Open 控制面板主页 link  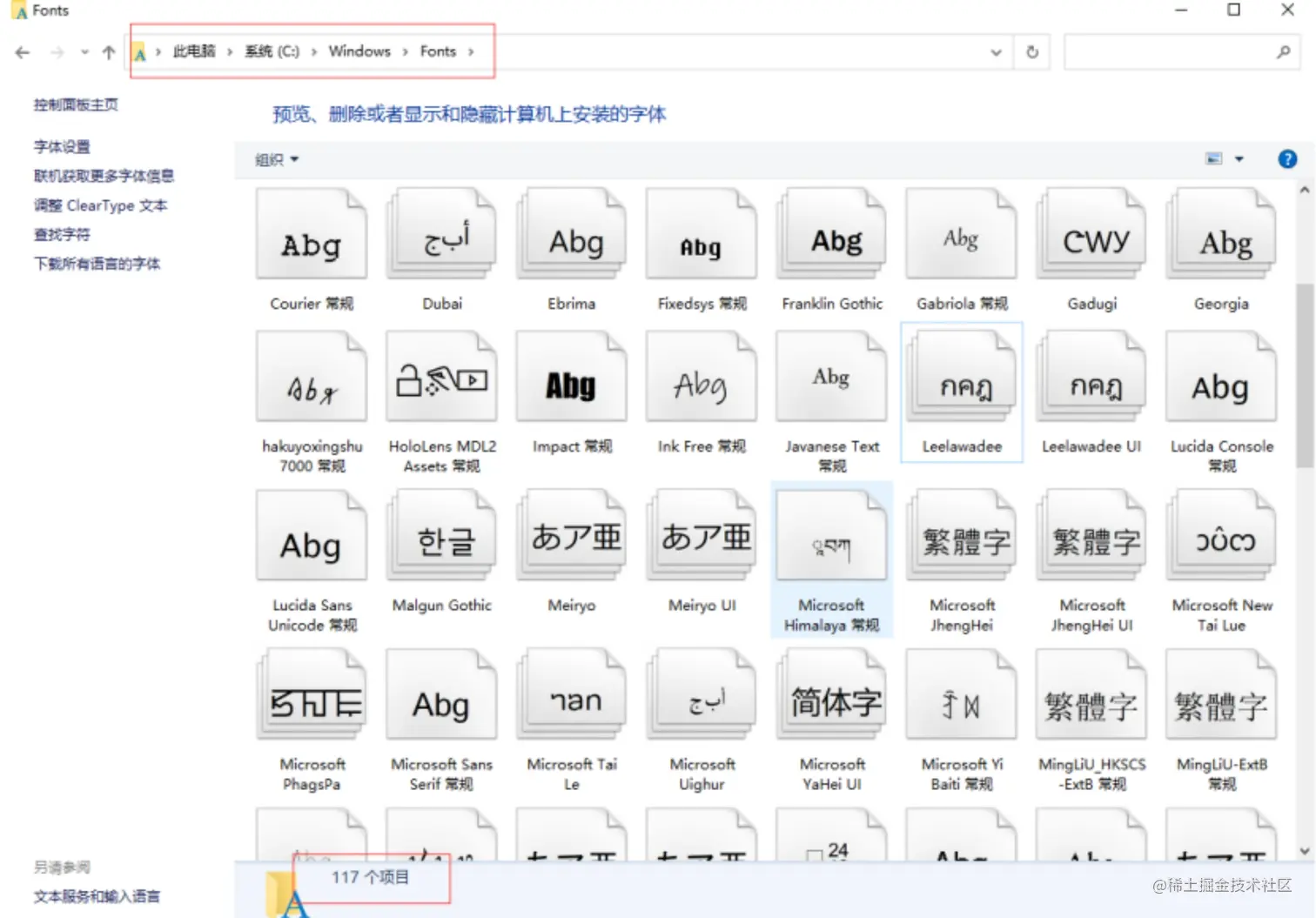click(76, 104)
